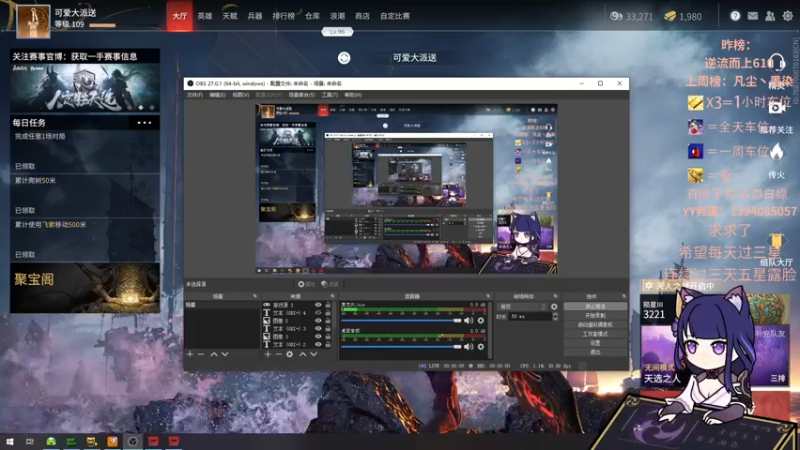Click the 传火 flame icon
This screenshot has width=800, height=450.
click(777, 152)
